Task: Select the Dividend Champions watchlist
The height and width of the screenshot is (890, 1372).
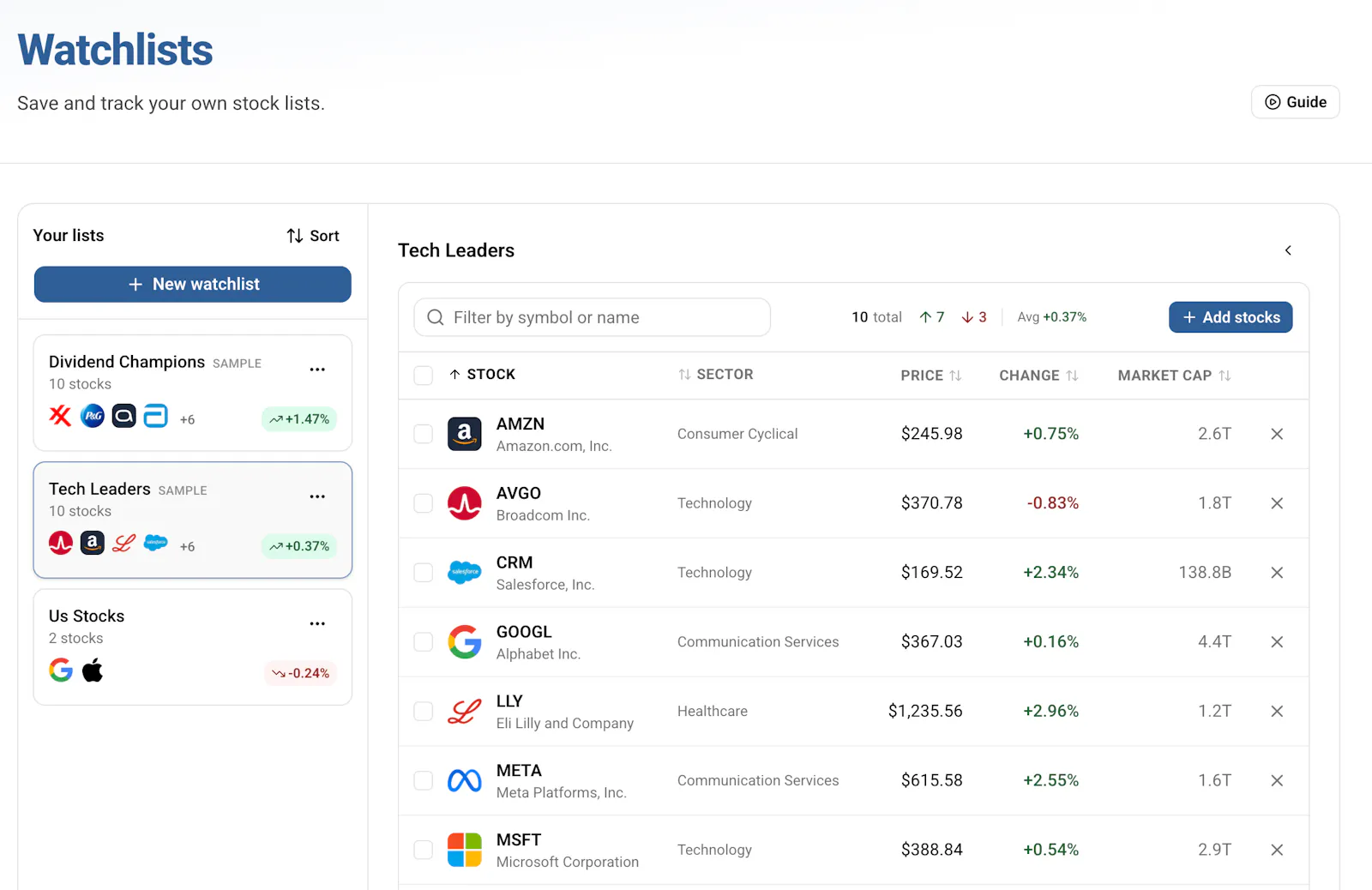Action: tap(192, 393)
